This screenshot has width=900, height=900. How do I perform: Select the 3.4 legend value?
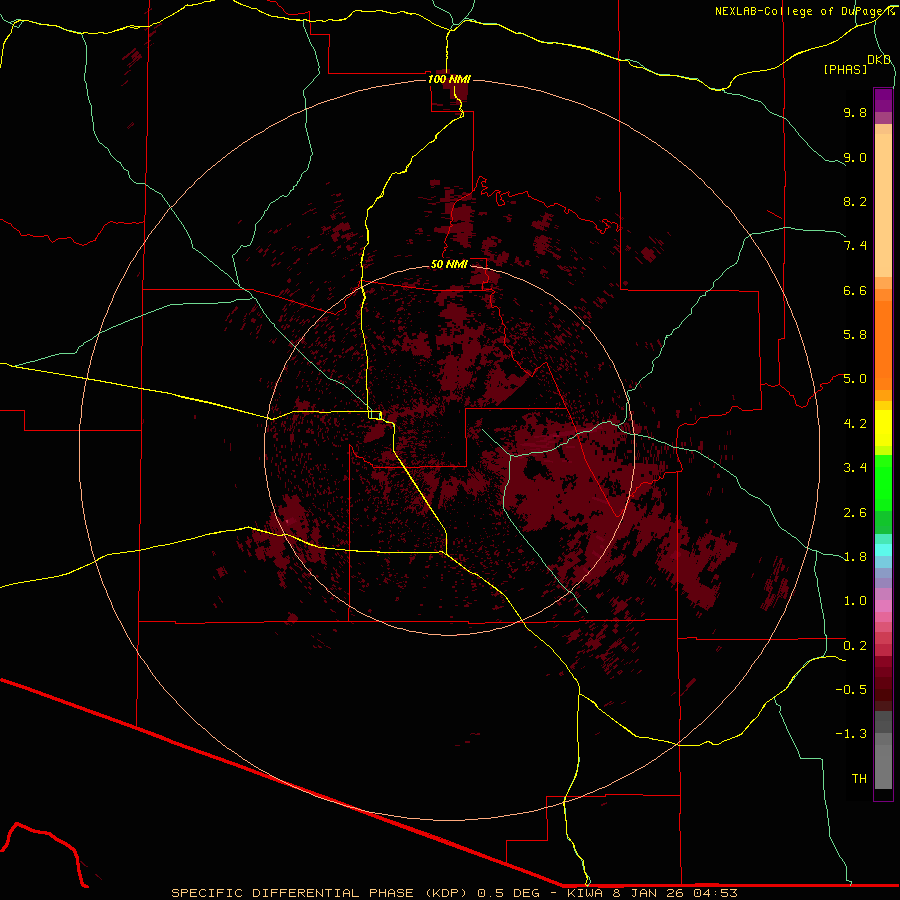[855, 468]
